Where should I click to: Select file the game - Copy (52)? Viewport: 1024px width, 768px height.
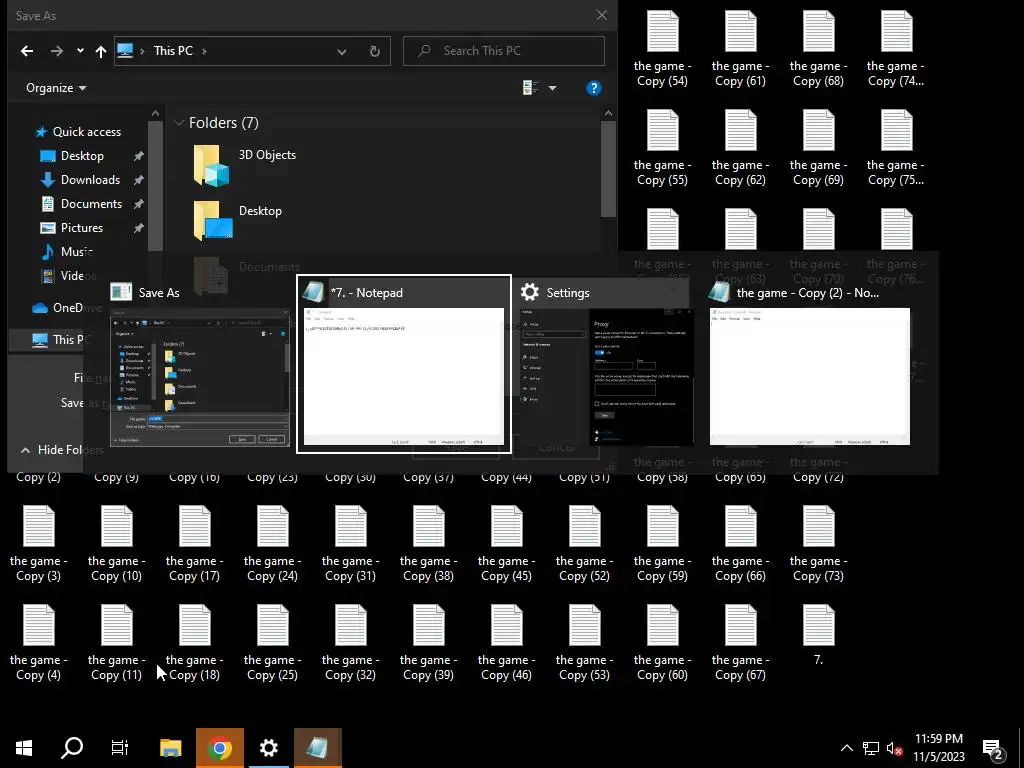pyautogui.click(x=584, y=545)
